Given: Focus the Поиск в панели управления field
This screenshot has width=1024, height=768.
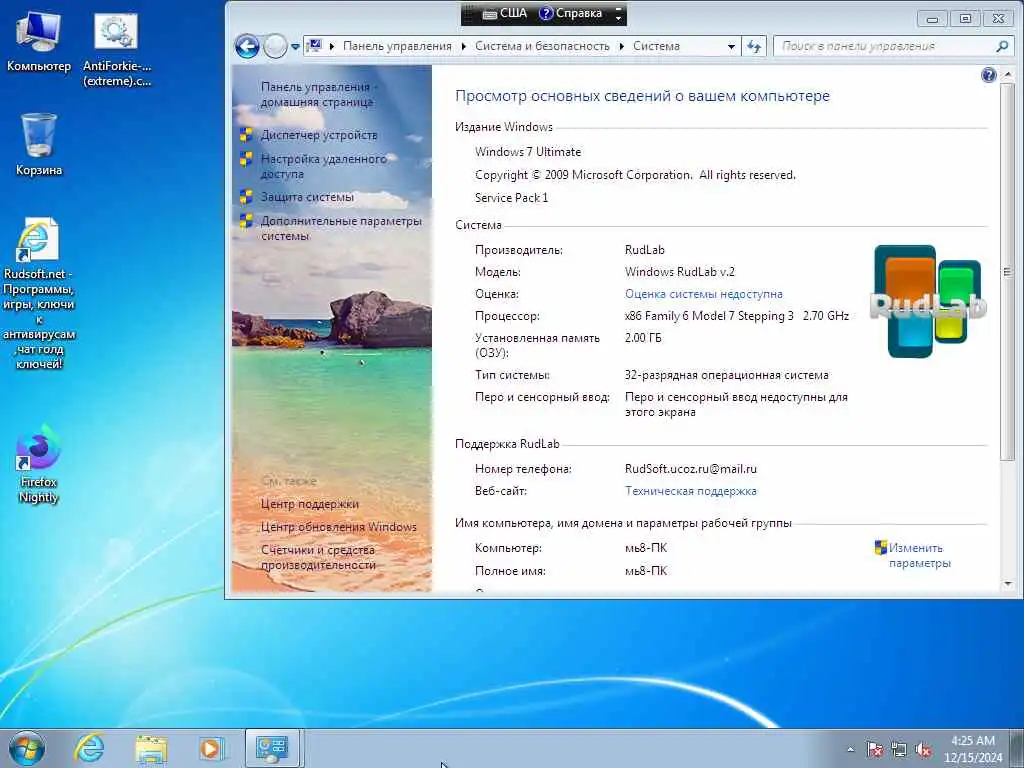Looking at the screenshot, I should (885, 46).
